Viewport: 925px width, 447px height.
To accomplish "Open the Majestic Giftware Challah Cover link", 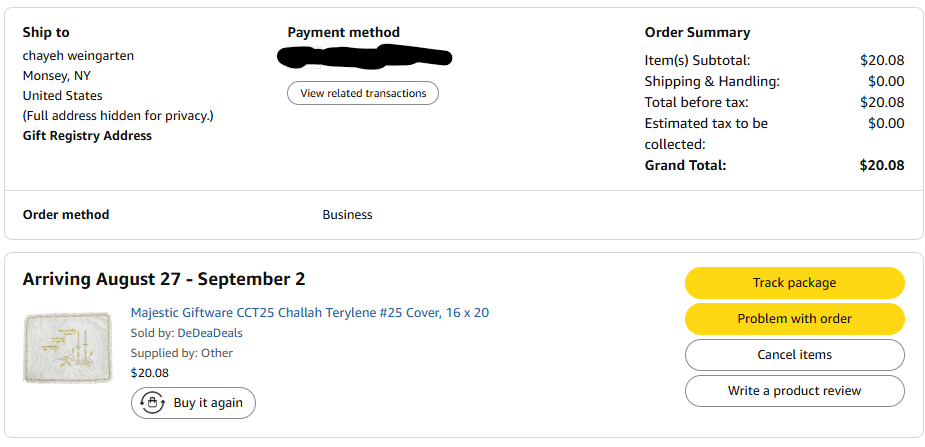I will click(x=309, y=313).
